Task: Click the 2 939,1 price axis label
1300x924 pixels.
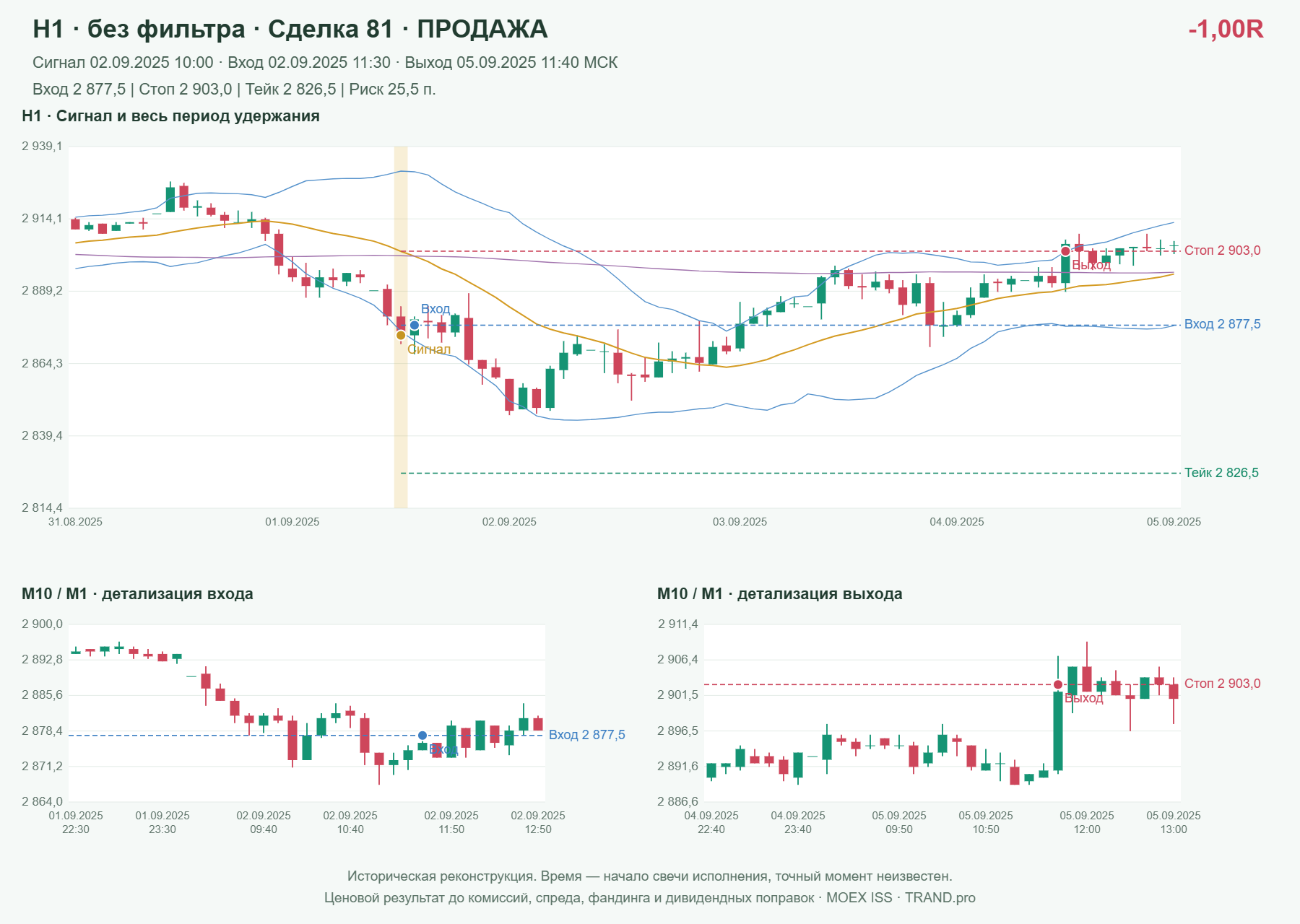Action: click(x=42, y=147)
